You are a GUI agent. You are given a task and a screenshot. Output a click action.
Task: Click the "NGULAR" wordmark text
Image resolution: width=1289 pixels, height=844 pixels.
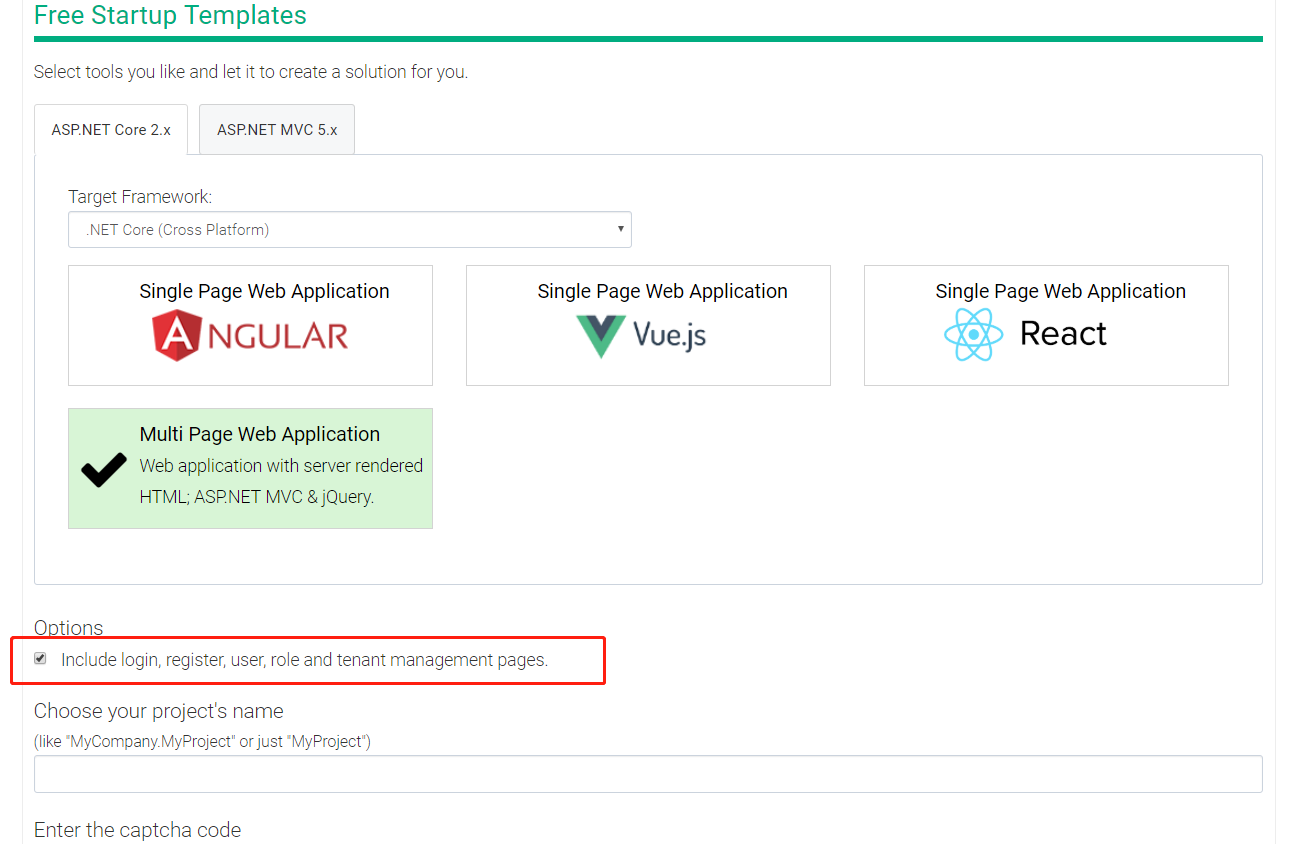pyautogui.click(x=278, y=335)
